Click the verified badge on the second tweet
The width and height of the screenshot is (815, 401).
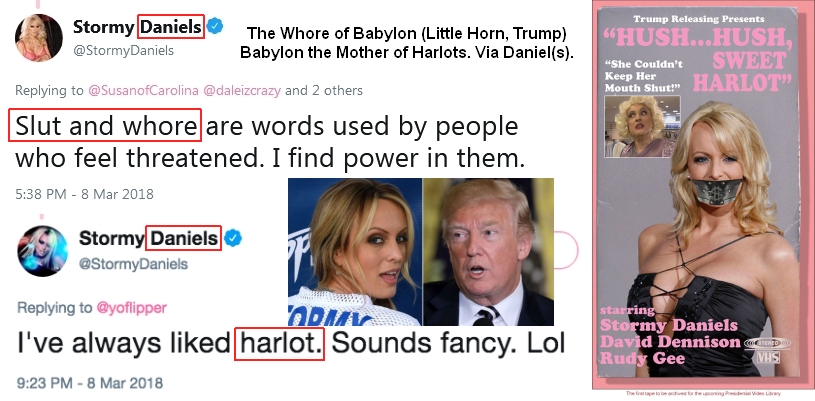[232, 239]
